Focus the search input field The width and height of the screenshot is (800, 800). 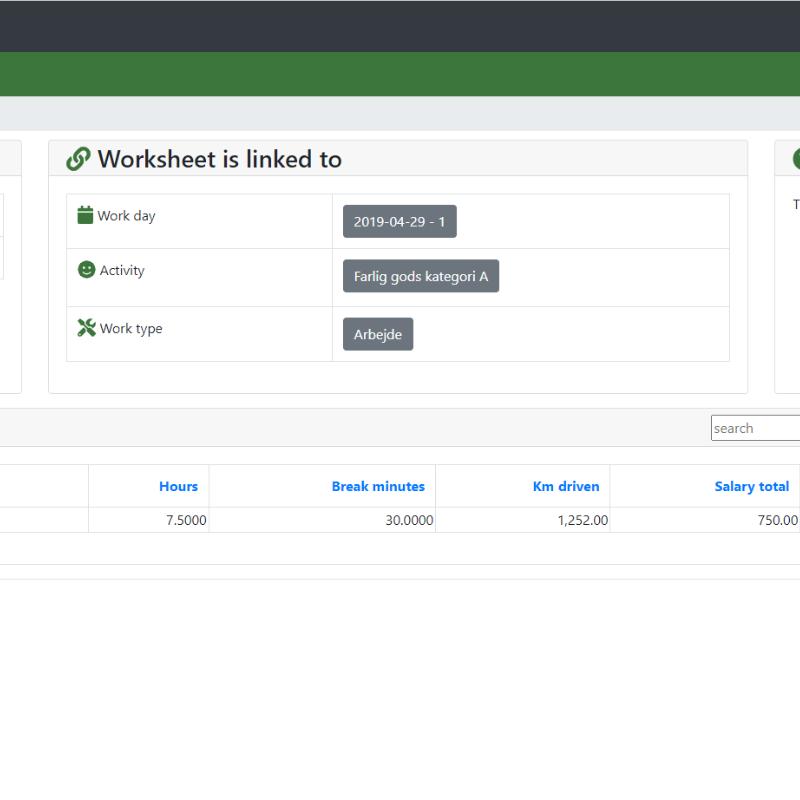click(755, 428)
